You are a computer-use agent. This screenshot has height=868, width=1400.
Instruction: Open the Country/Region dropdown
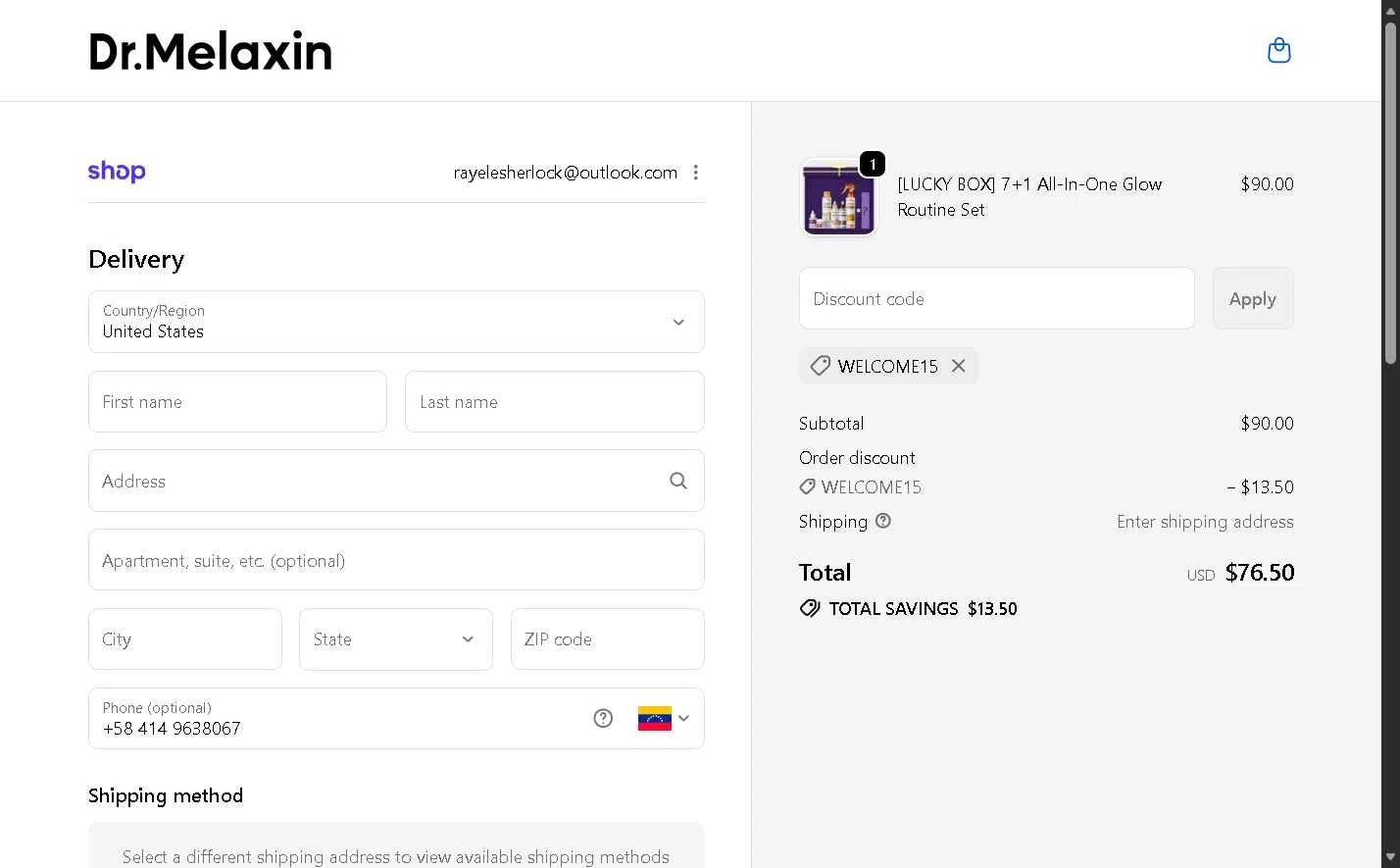(396, 322)
